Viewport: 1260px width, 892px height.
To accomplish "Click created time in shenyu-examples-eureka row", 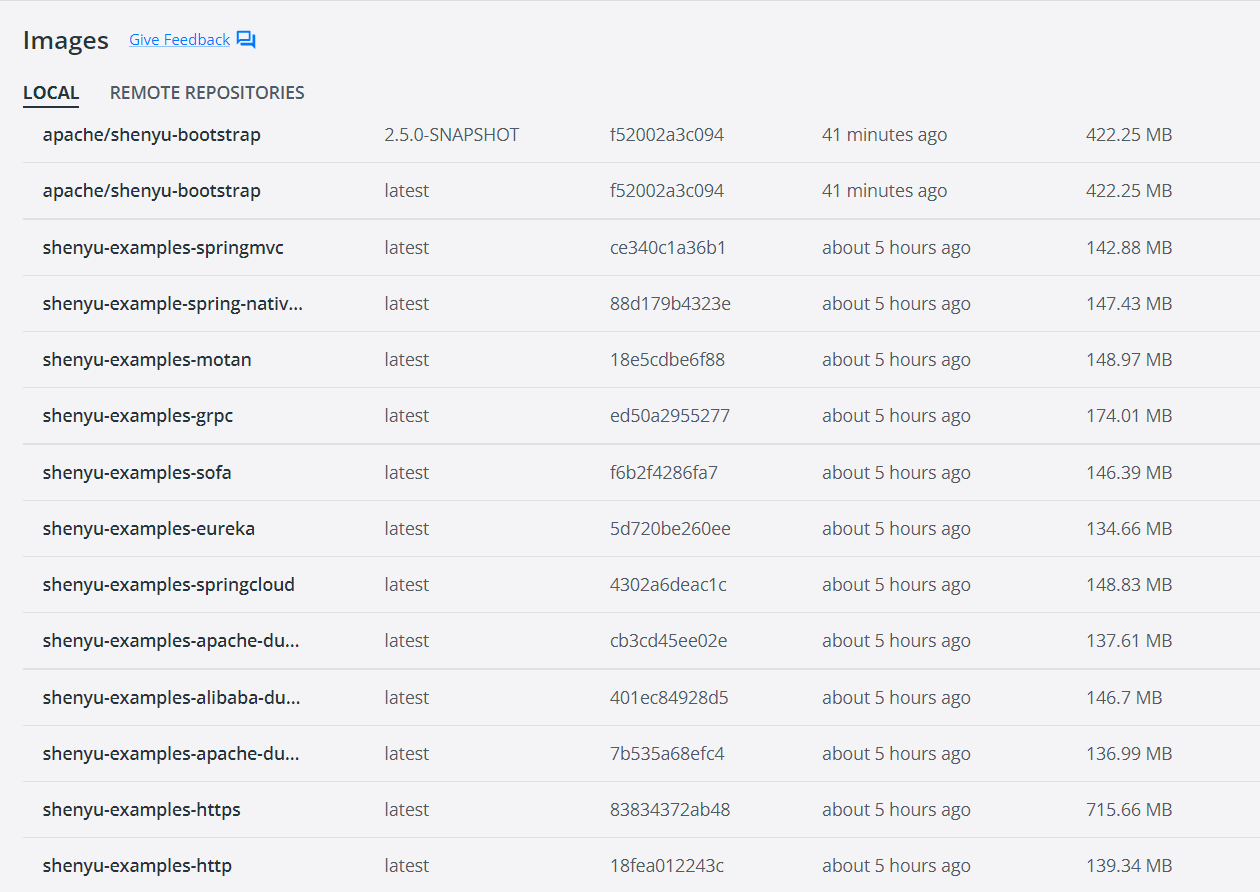I will [896, 529].
